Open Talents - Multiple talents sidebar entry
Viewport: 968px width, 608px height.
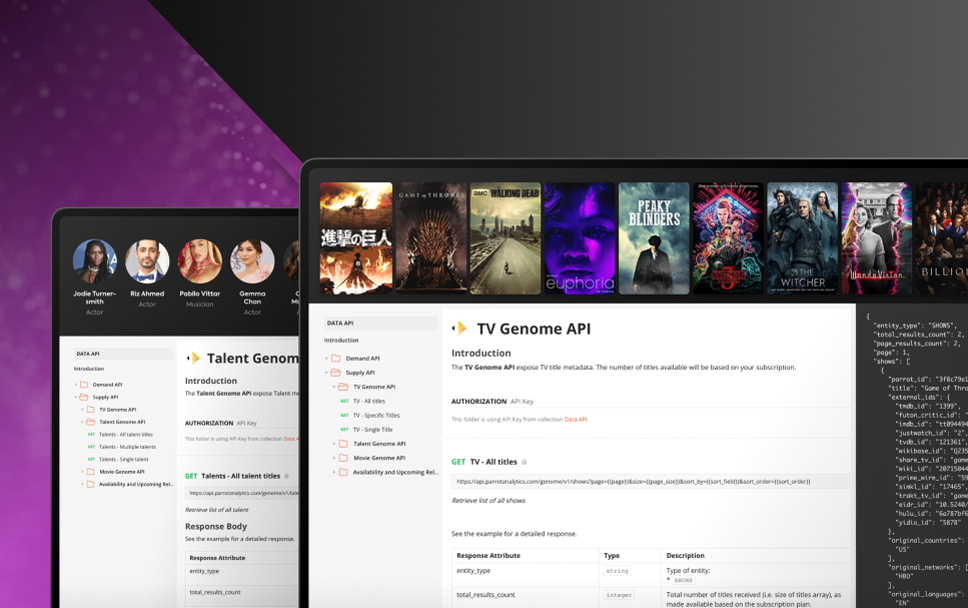pos(128,446)
